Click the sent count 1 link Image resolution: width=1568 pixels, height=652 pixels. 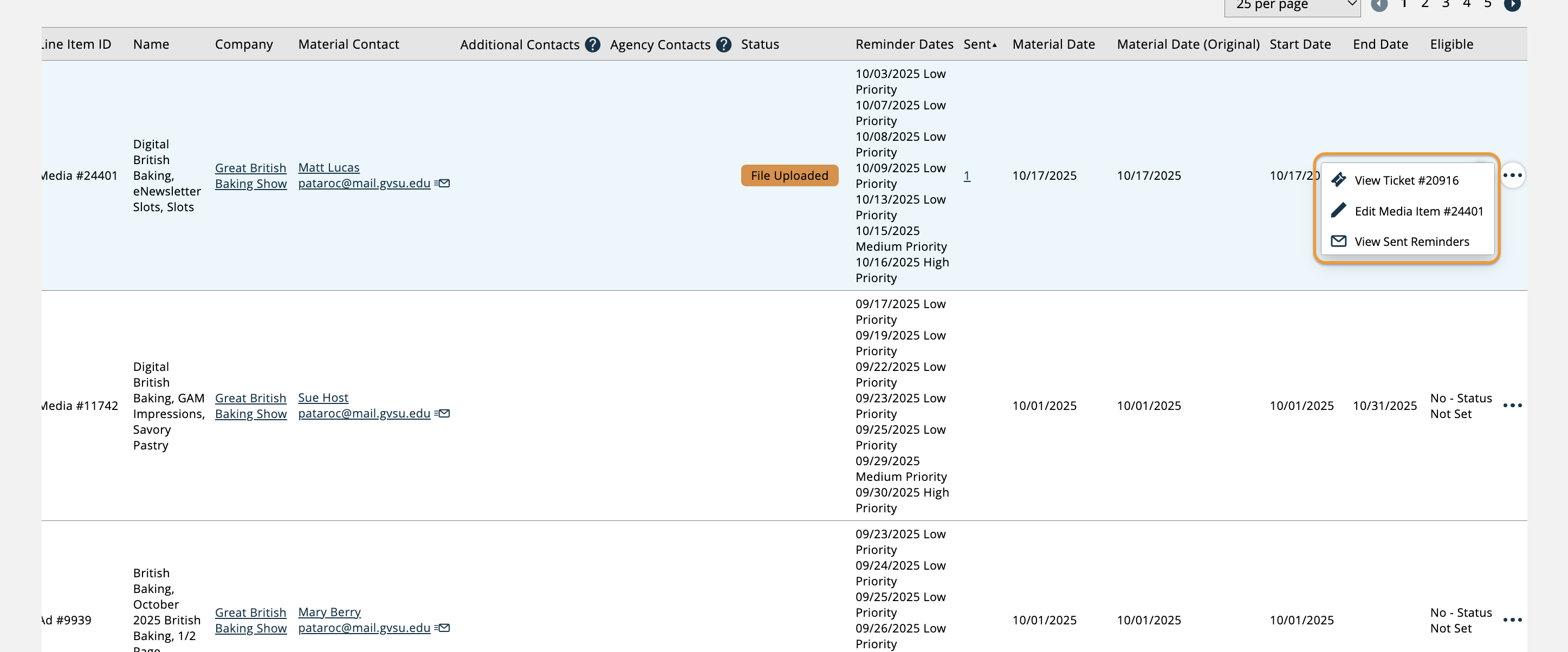point(967,176)
